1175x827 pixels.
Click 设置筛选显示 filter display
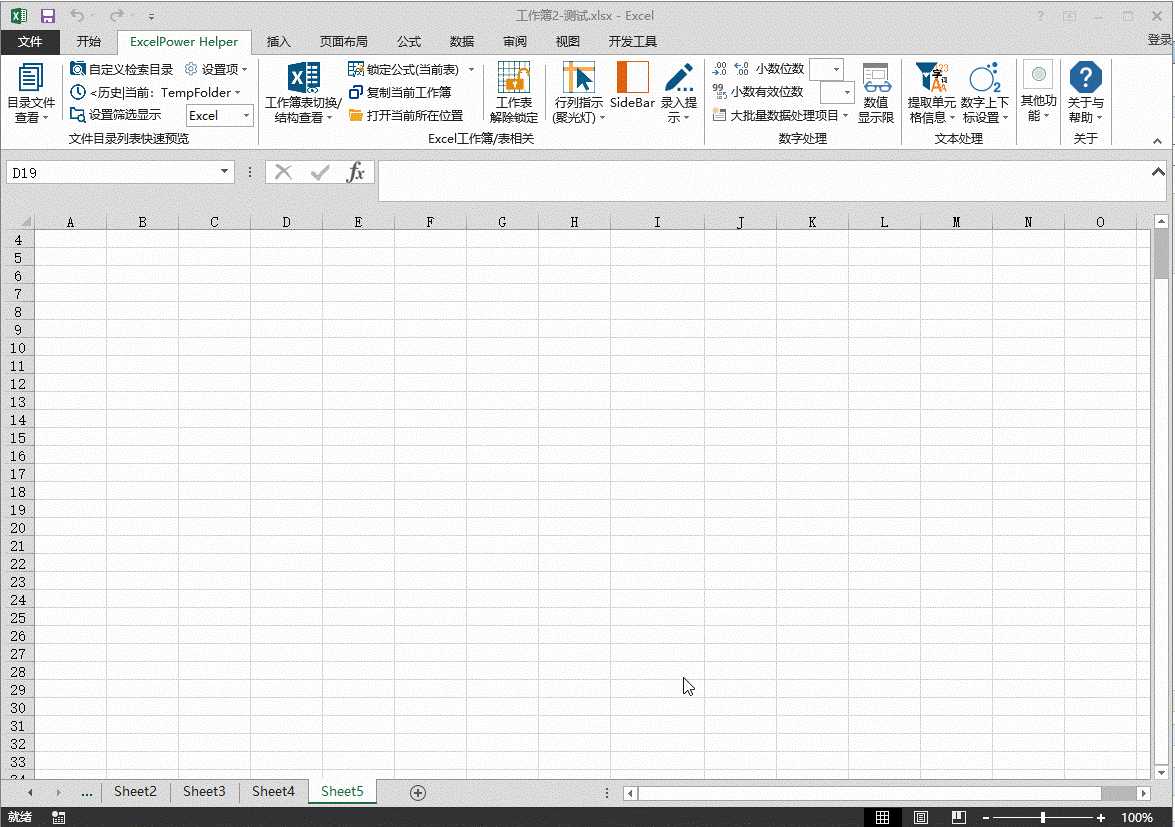pyautogui.click(x=115, y=115)
